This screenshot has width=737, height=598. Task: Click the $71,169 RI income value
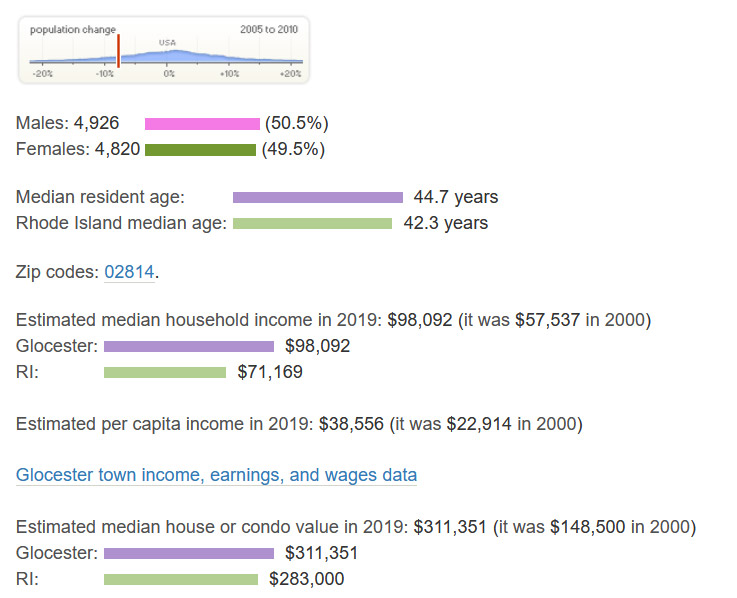tap(269, 373)
